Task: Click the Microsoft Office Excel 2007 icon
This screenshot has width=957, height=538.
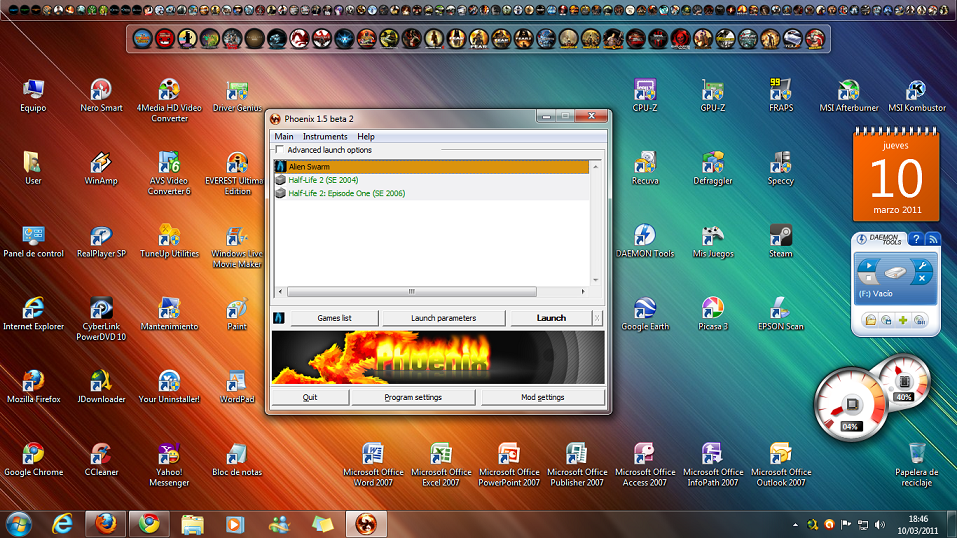Action: [x=441, y=464]
